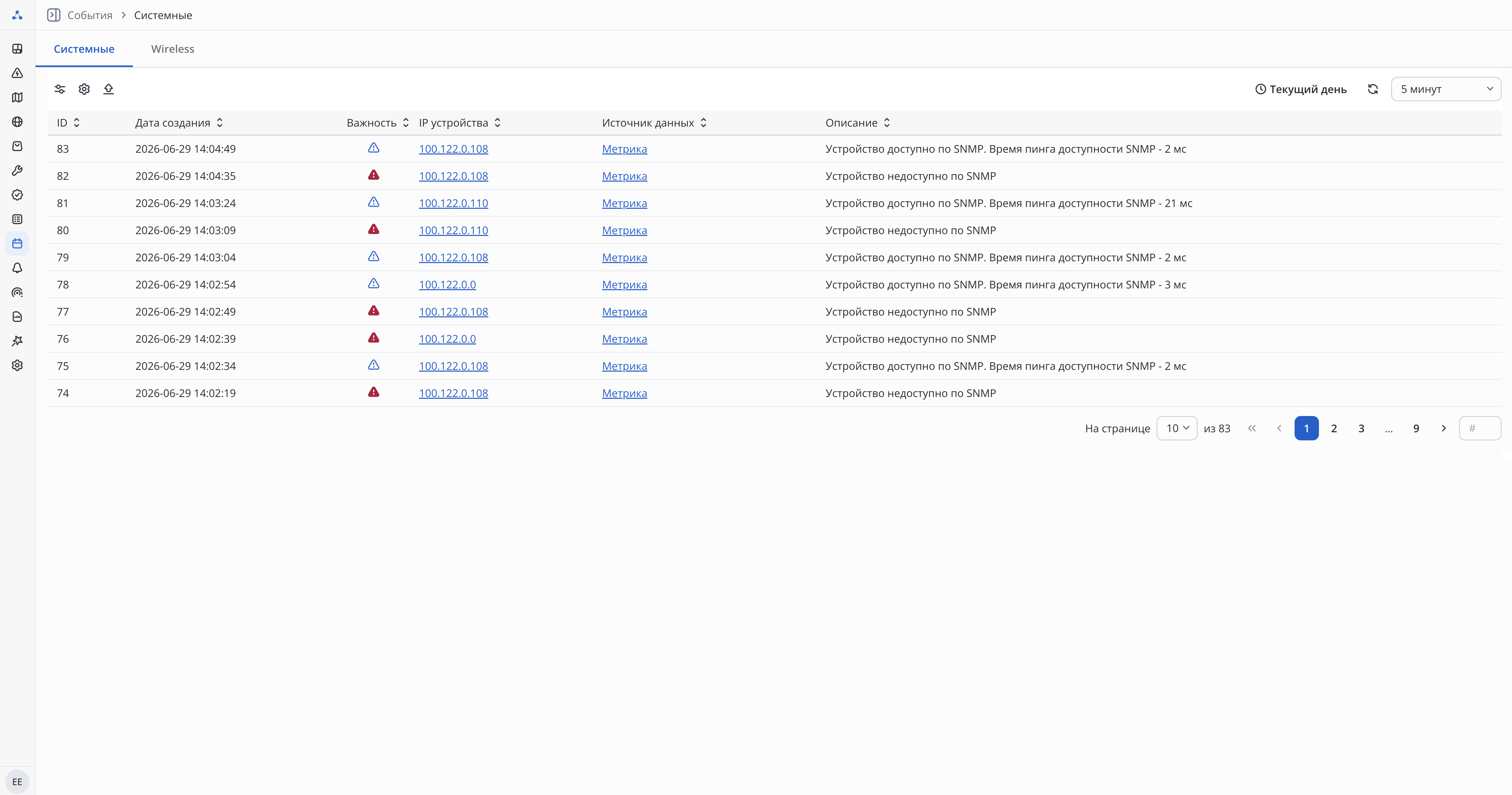
Task: Open the wrench tools sidebar icon
Action: click(x=18, y=171)
